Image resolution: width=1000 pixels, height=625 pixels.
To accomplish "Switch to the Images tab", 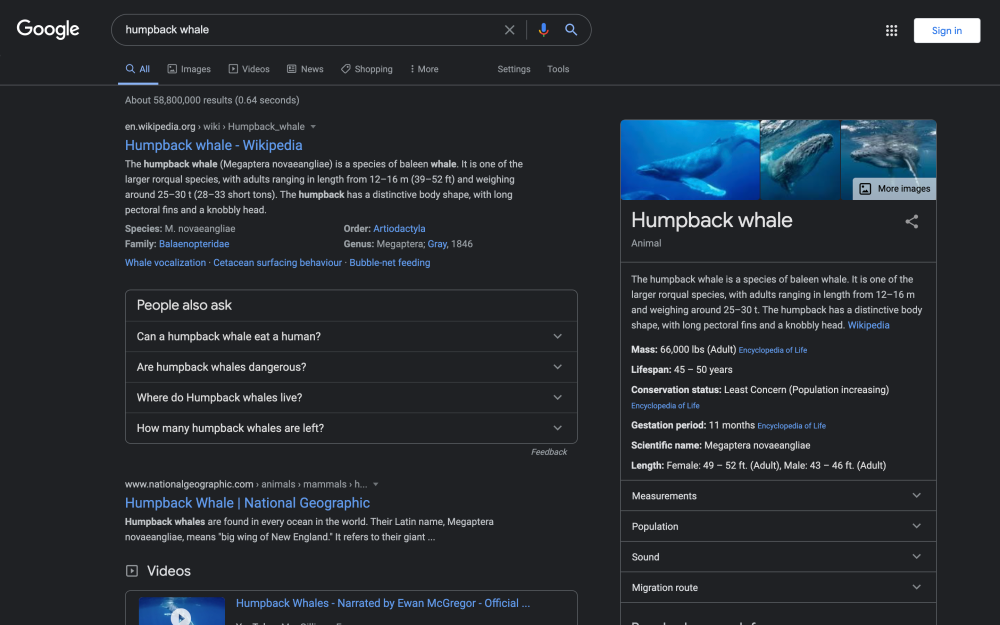I will pos(189,69).
